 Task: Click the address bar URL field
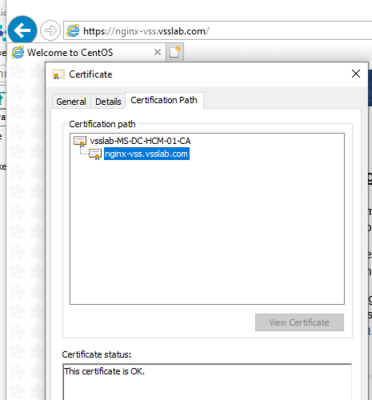pyautogui.click(x=218, y=31)
